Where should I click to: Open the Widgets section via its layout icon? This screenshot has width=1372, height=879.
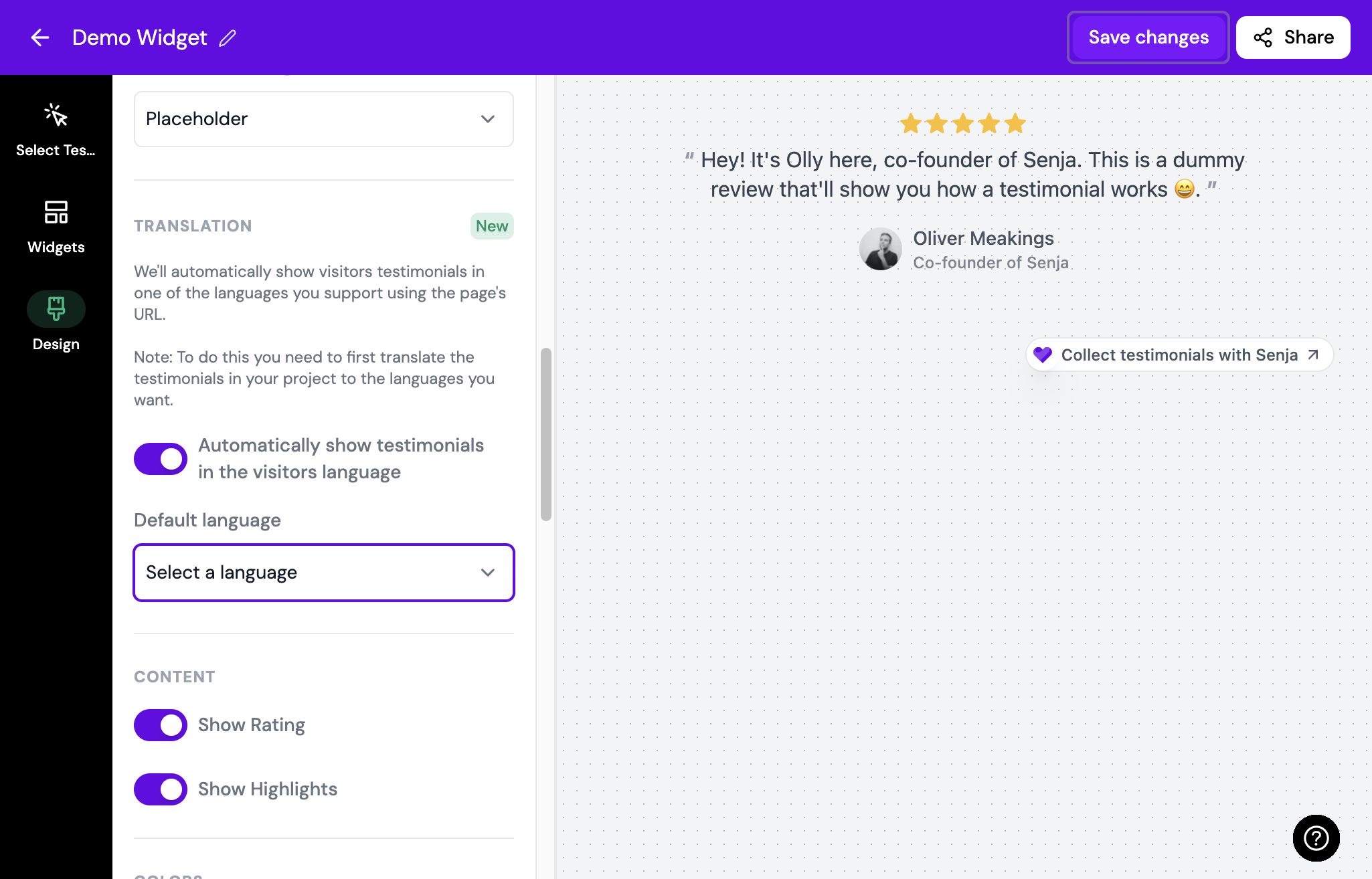pos(56,212)
